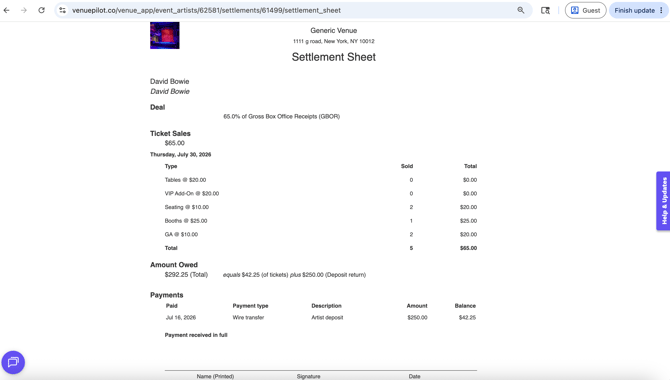The height and width of the screenshot is (380, 670).
Task: Select the $292.25 (Total) amount
Action: coord(186,275)
